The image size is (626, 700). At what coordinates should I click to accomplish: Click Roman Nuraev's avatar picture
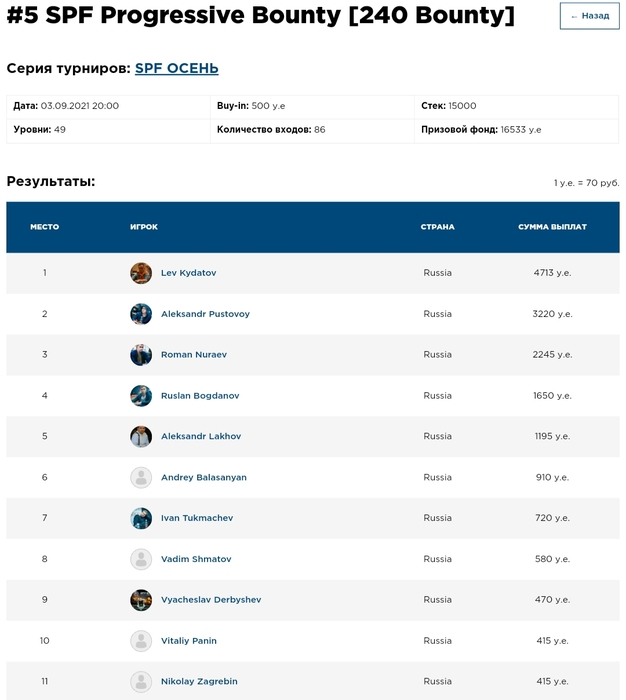tap(141, 355)
